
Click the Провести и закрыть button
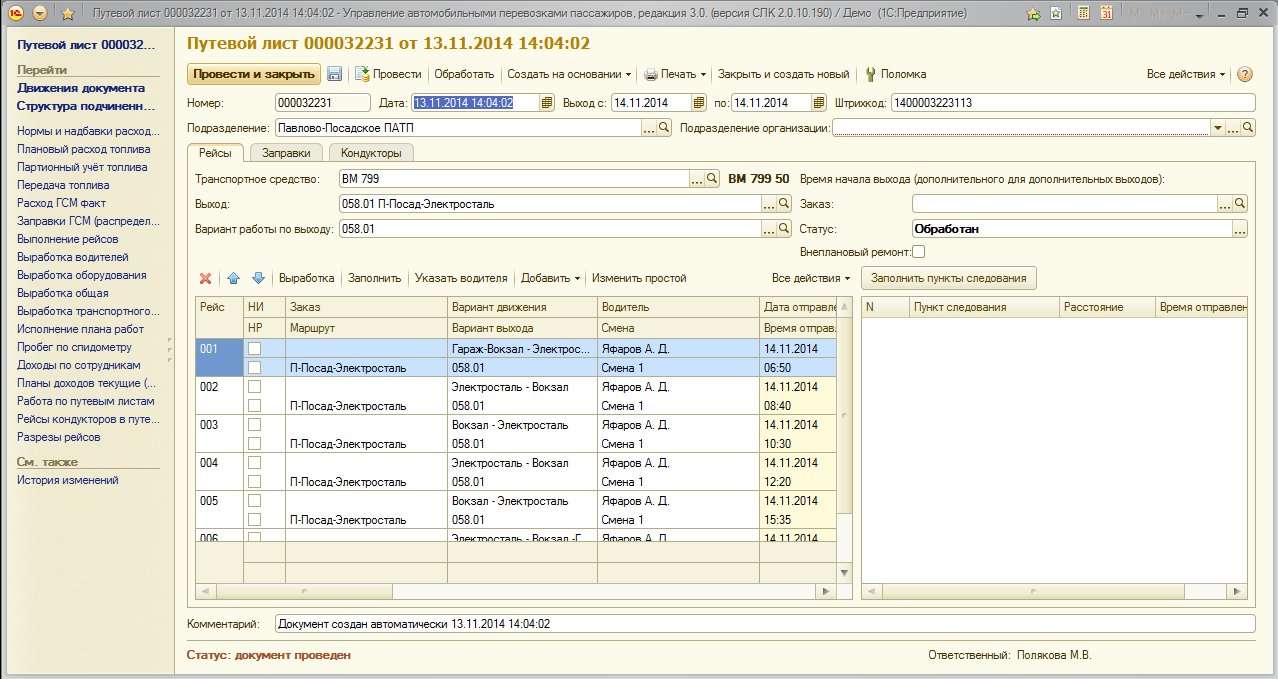pos(254,74)
